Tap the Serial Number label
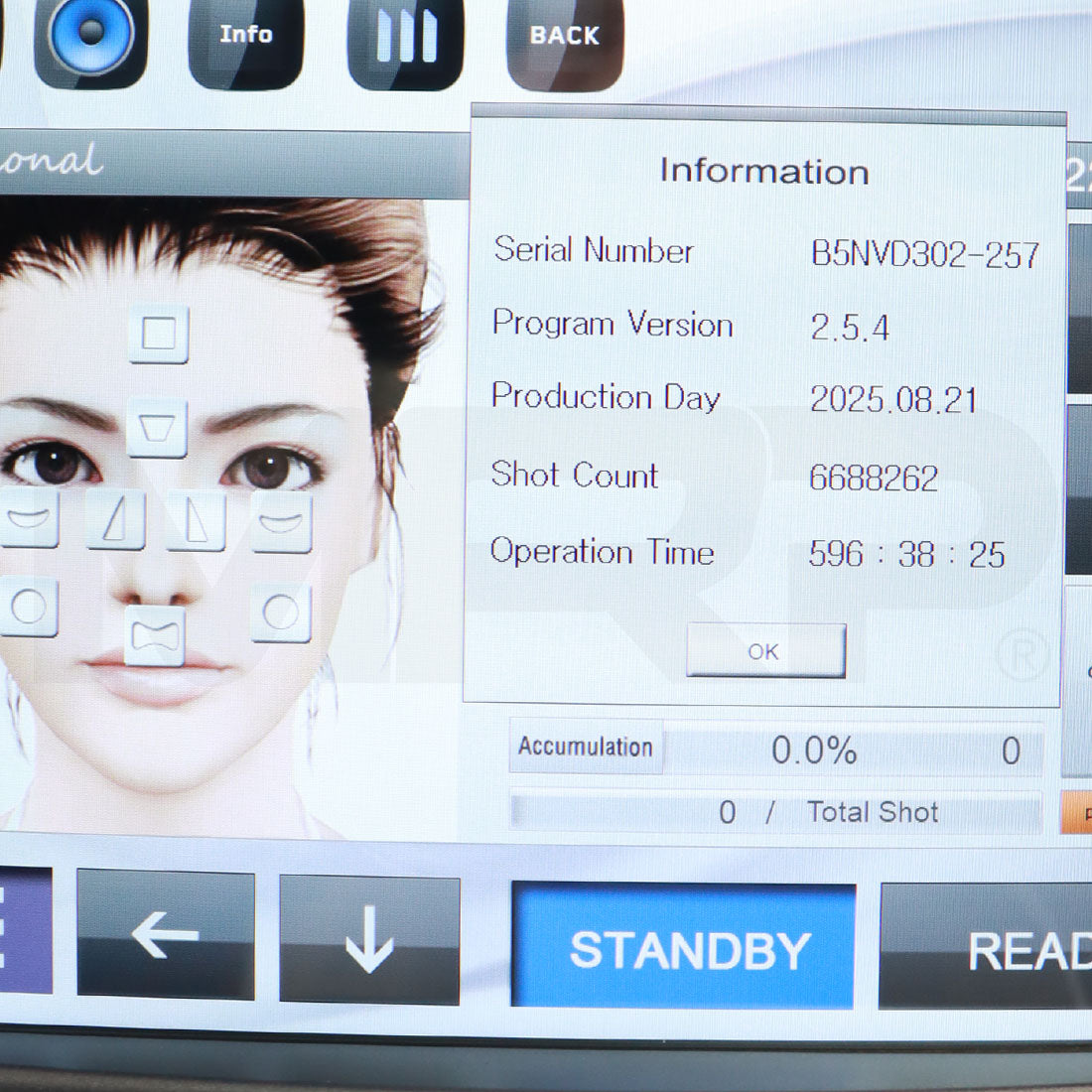The width and height of the screenshot is (1092, 1092). tap(594, 250)
